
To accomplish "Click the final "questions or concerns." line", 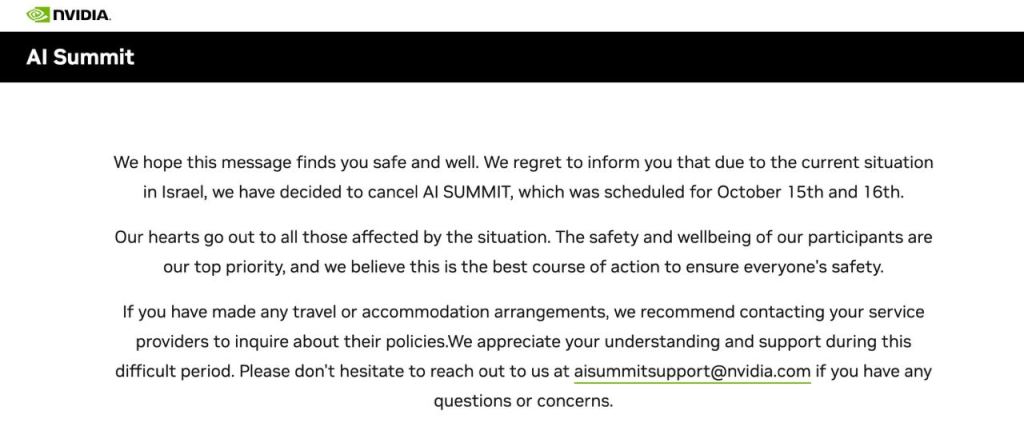I will (x=522, y=402).
